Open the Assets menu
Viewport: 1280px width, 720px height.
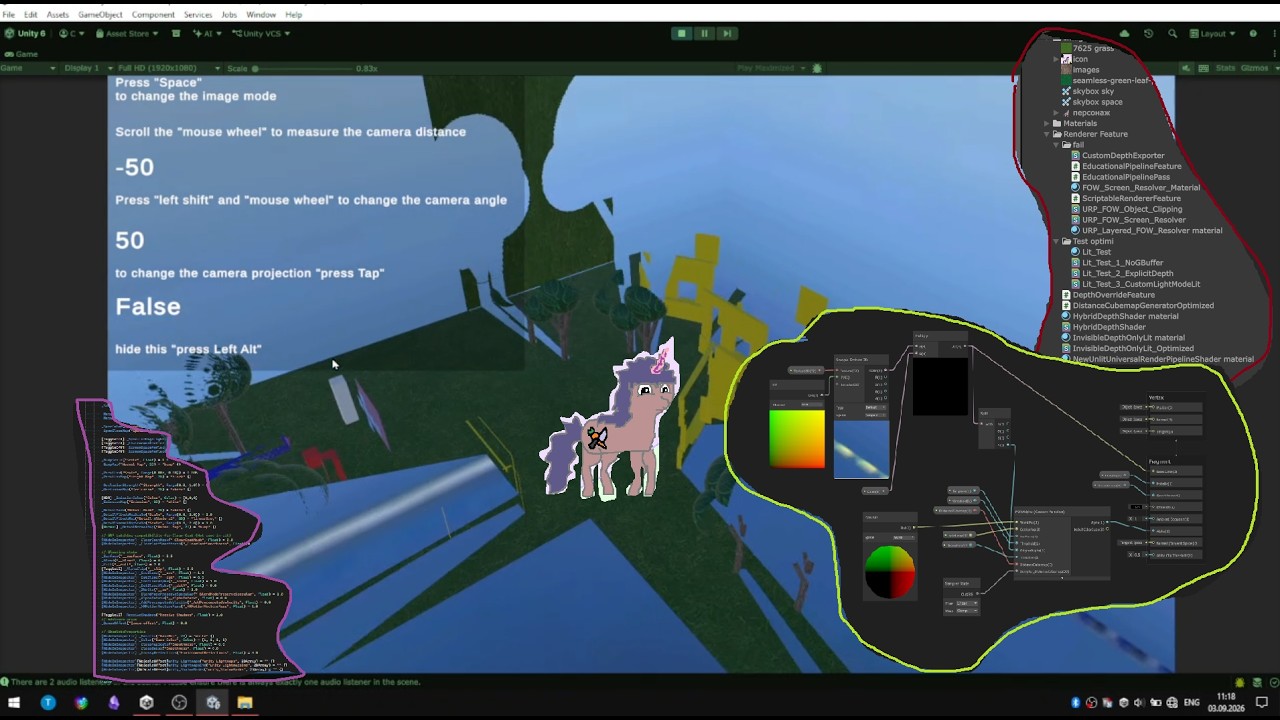point(58,15)
